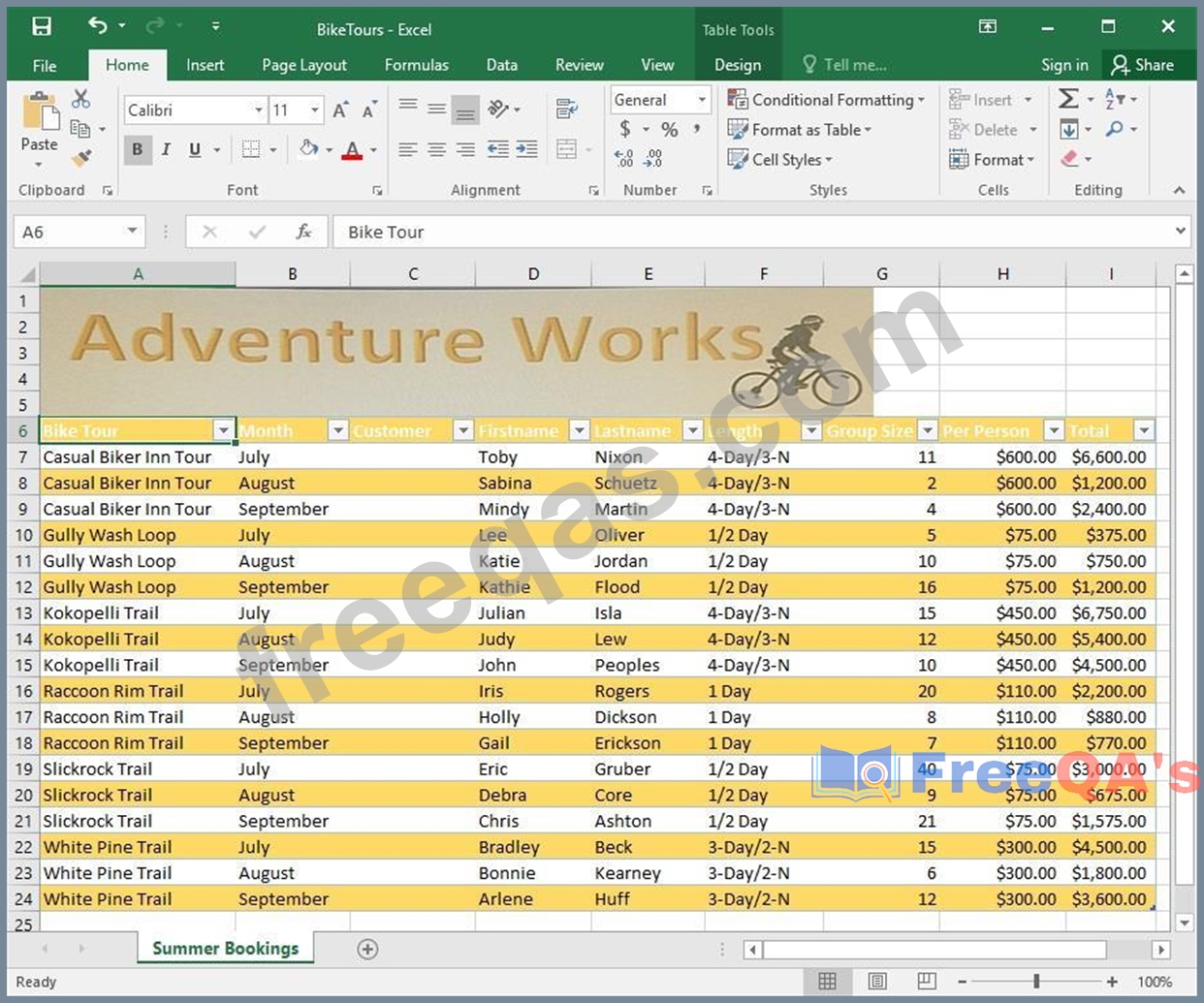Open the Month column filter dropdown
The image size is (1204, 1003).
pos(337,430)
